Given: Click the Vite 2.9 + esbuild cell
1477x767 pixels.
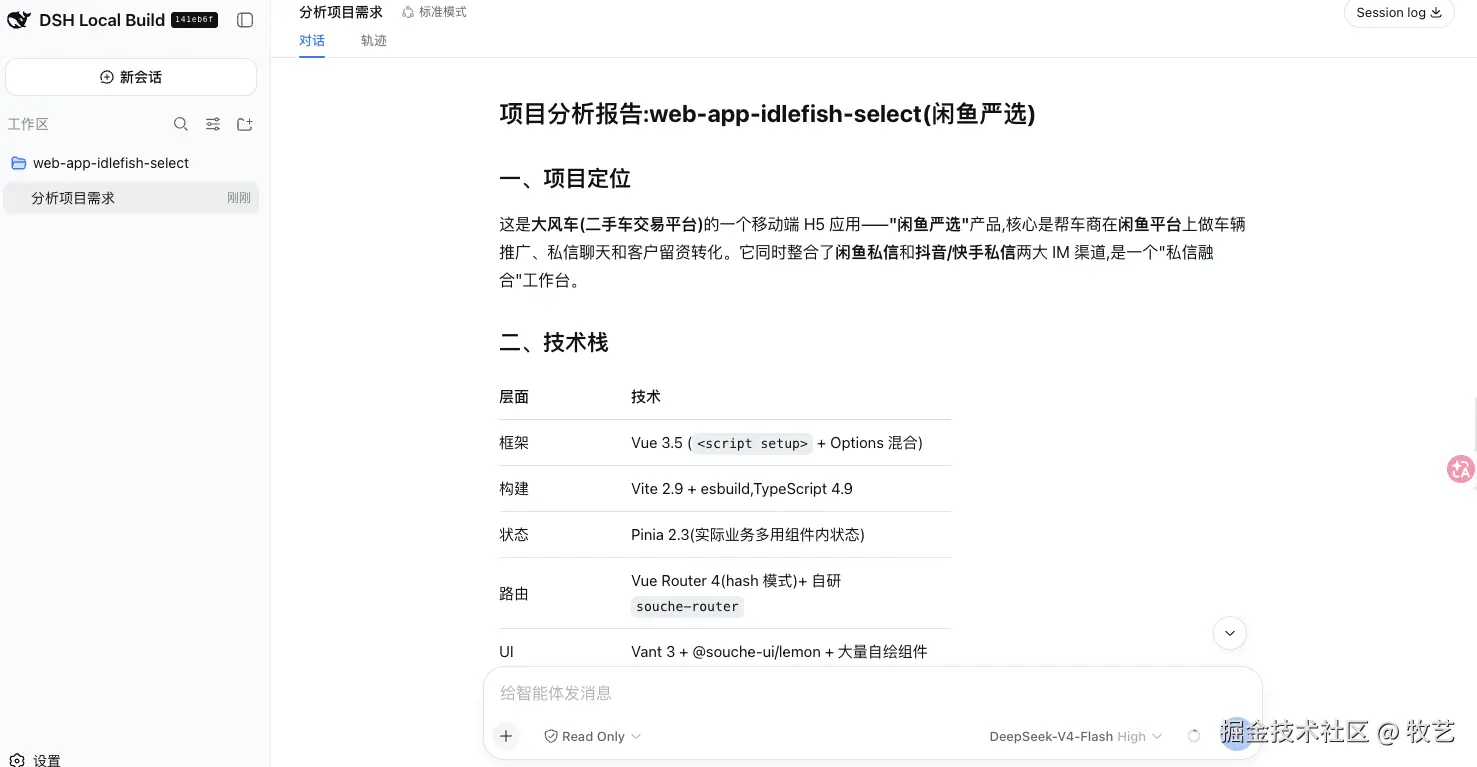Looking at the screenshot, I should click(x=742, y=489).
